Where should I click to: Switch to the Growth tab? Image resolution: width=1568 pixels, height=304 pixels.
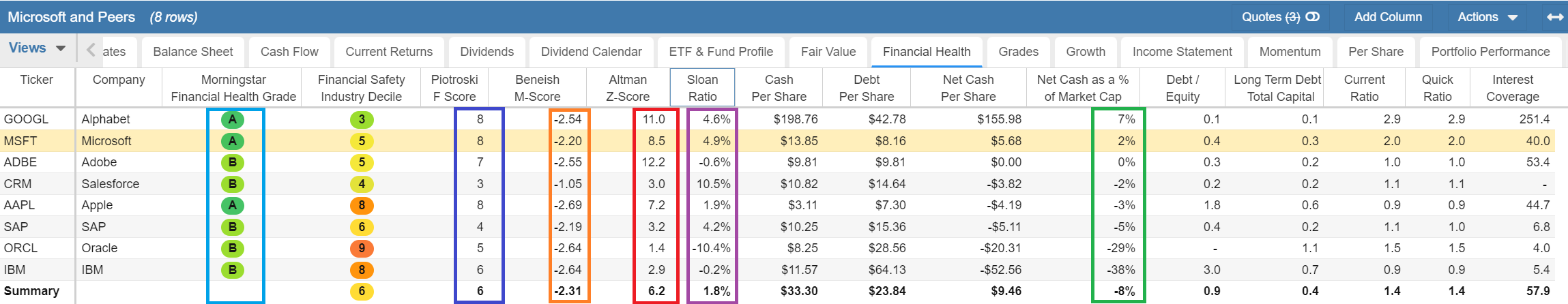(1086, 52)
